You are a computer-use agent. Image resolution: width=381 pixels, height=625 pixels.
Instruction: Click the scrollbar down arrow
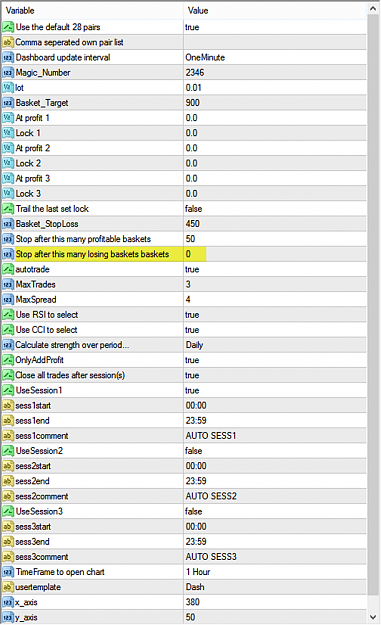pyautogui.click(x=373, y=617)
